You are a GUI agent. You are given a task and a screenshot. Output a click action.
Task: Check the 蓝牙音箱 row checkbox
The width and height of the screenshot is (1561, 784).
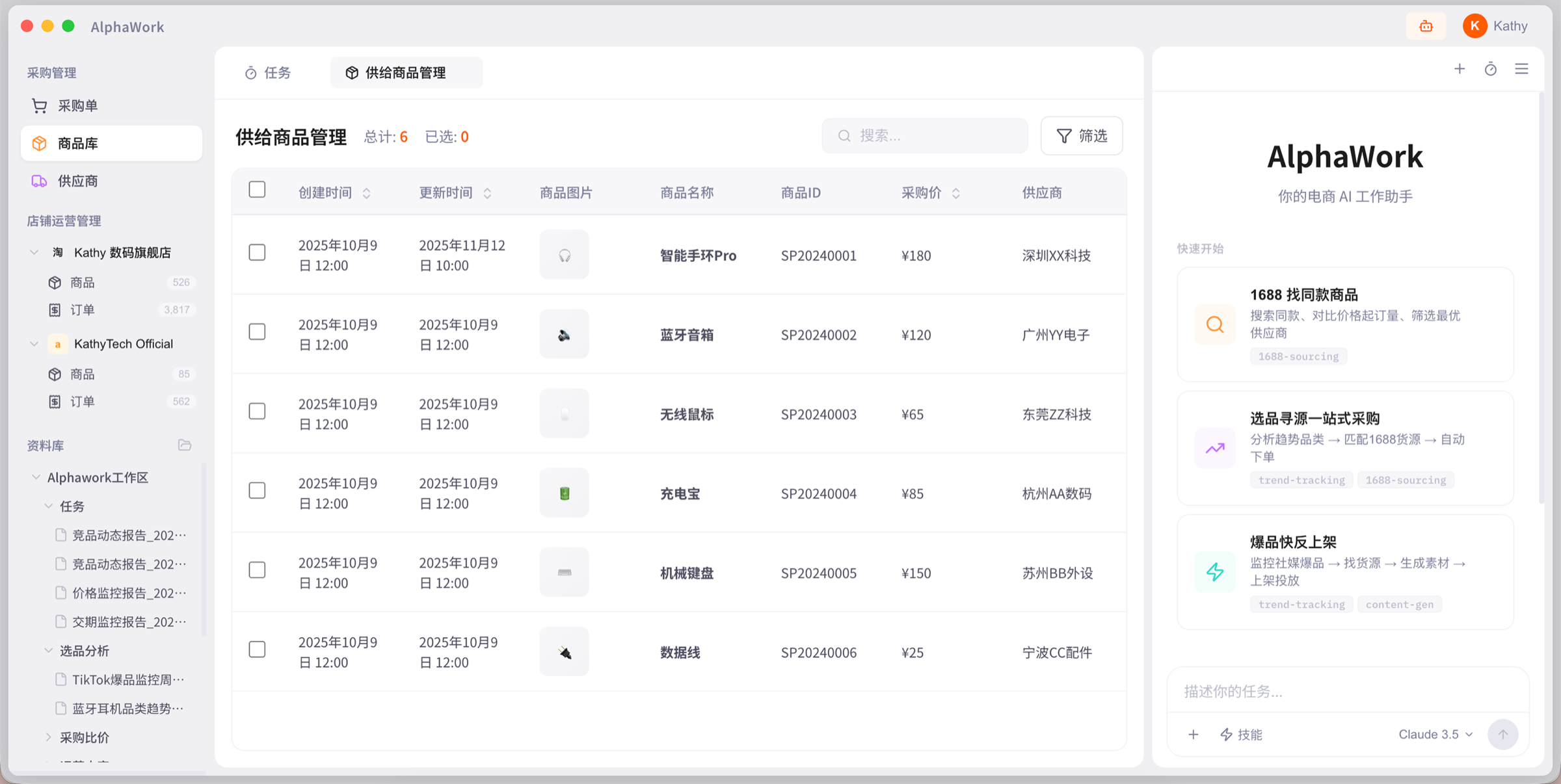tap(257, 332)
